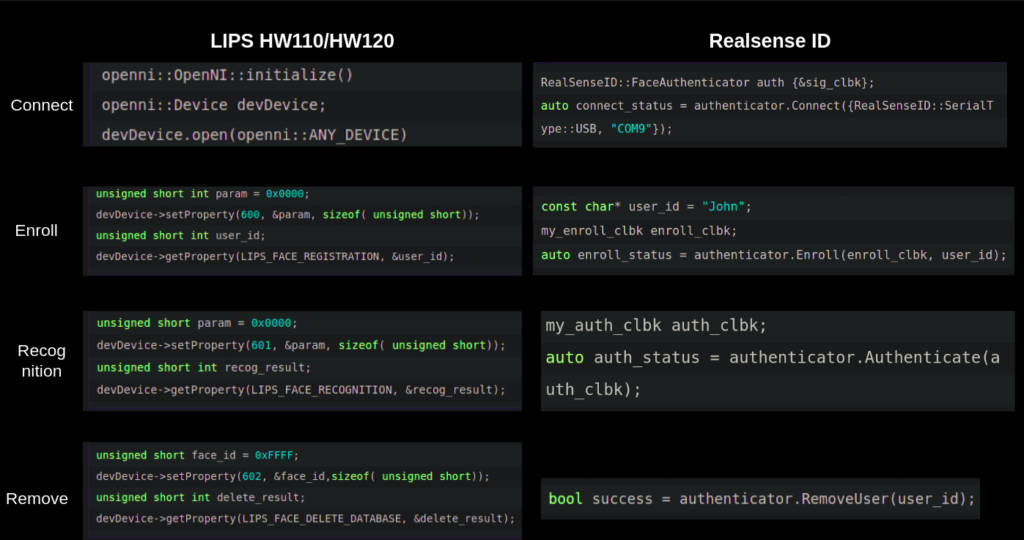Click the getProperty(LIPS_FACE_RECOGNITION line
1024x540 pixels.
[x=301, y=390]
